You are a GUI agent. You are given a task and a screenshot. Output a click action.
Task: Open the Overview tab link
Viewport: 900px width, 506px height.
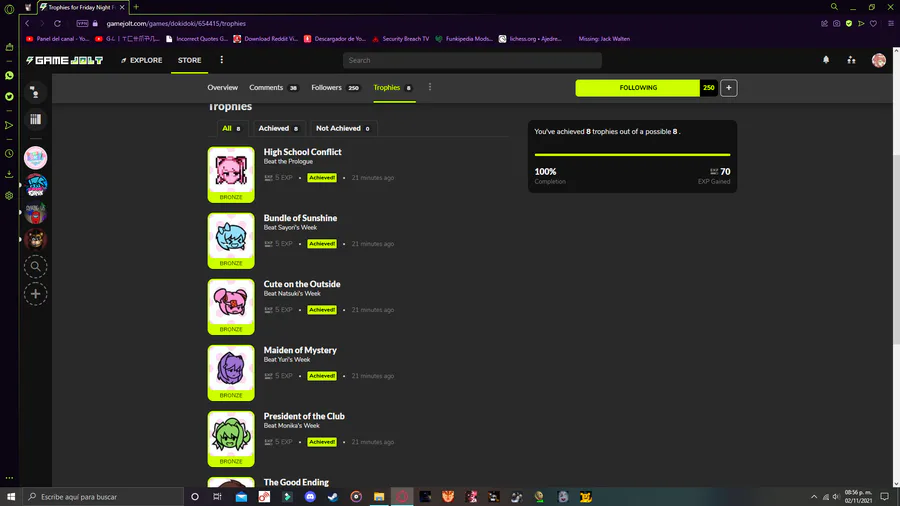tap(223, 88)
